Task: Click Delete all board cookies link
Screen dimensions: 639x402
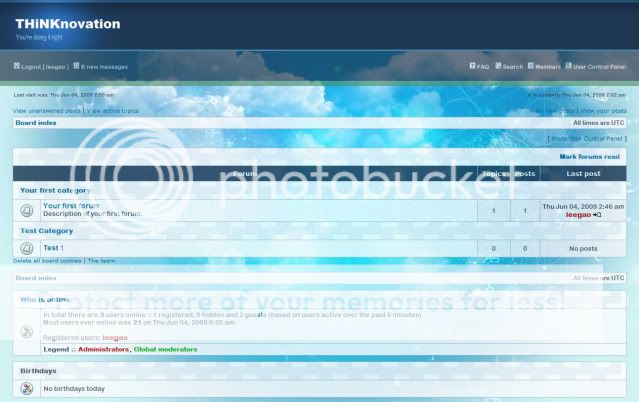Action: coord(48,260)
